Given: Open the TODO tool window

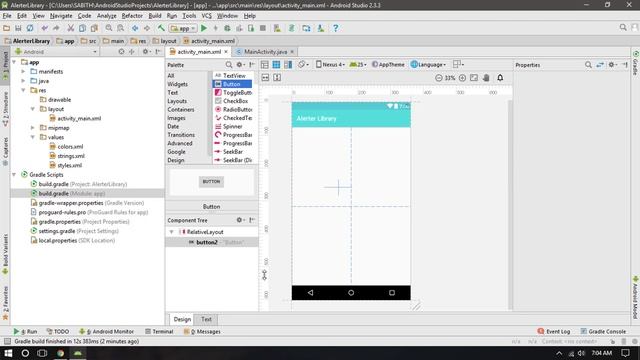Looking at the screenshot, I should [x=58, y=331].
